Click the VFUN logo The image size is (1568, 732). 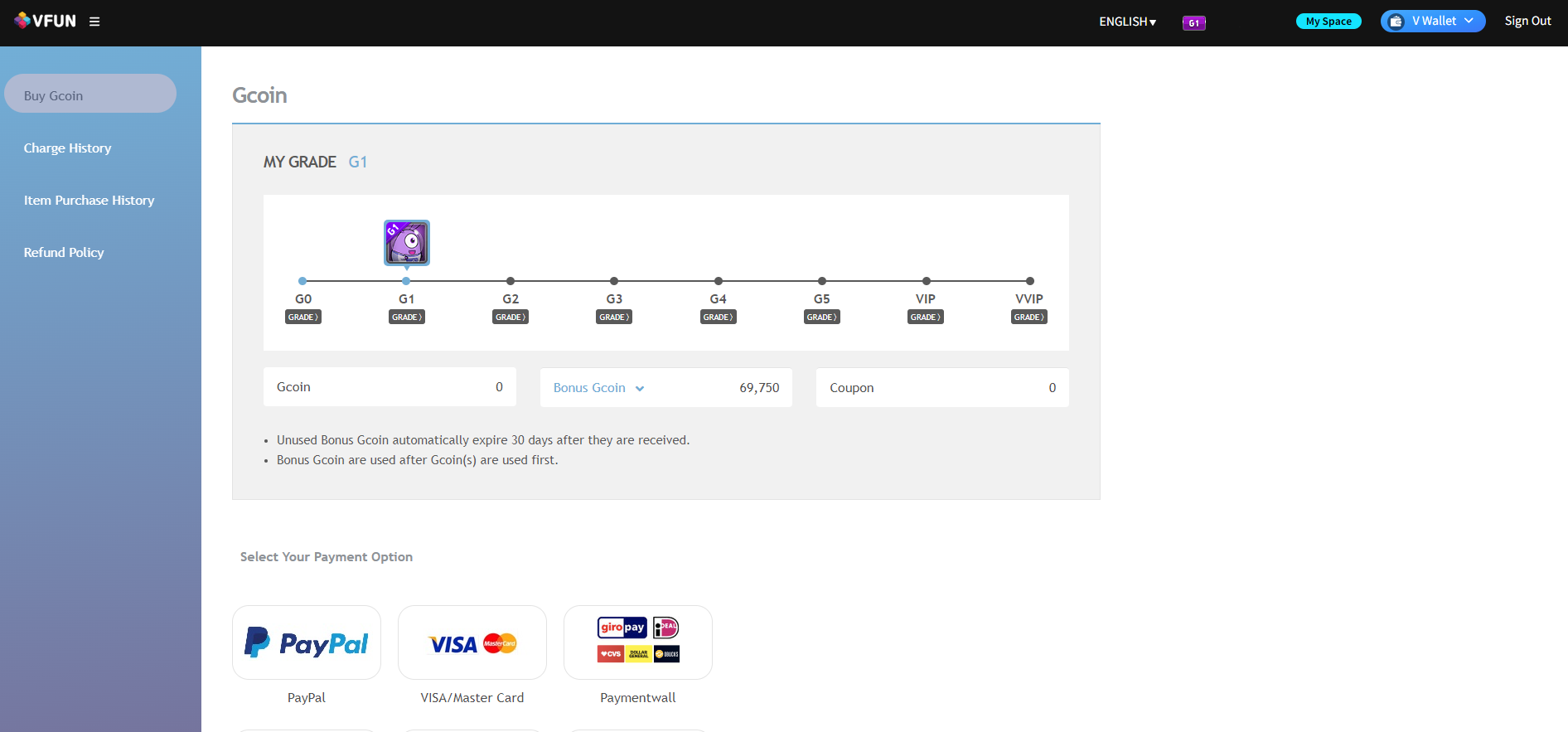[45, 21]
